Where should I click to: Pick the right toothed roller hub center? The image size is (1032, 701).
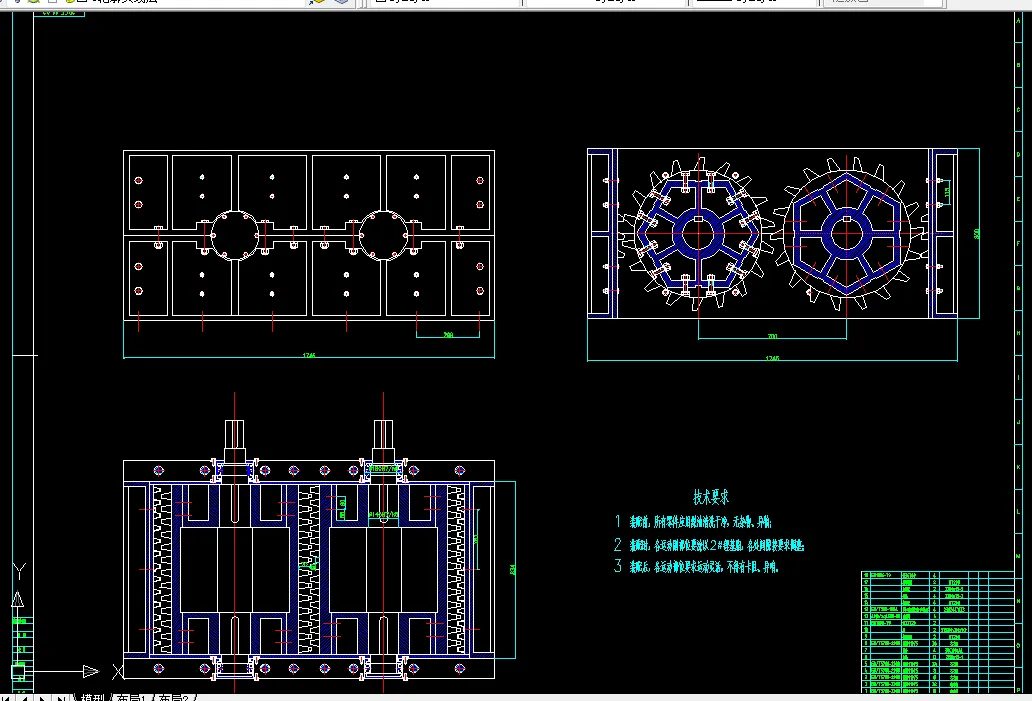click(x=847, y=234)
